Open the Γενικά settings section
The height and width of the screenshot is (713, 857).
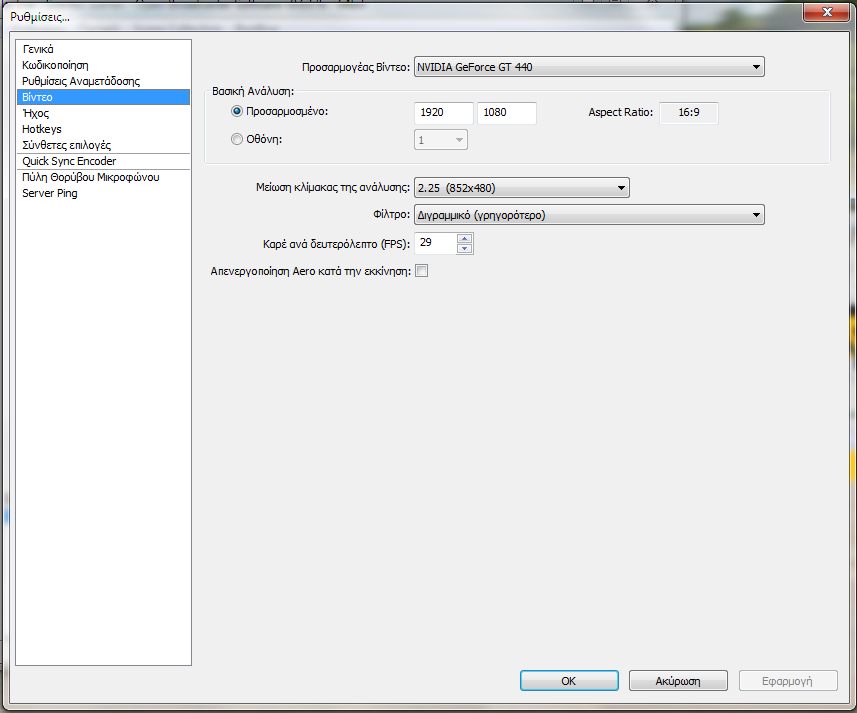pos(103,49)
